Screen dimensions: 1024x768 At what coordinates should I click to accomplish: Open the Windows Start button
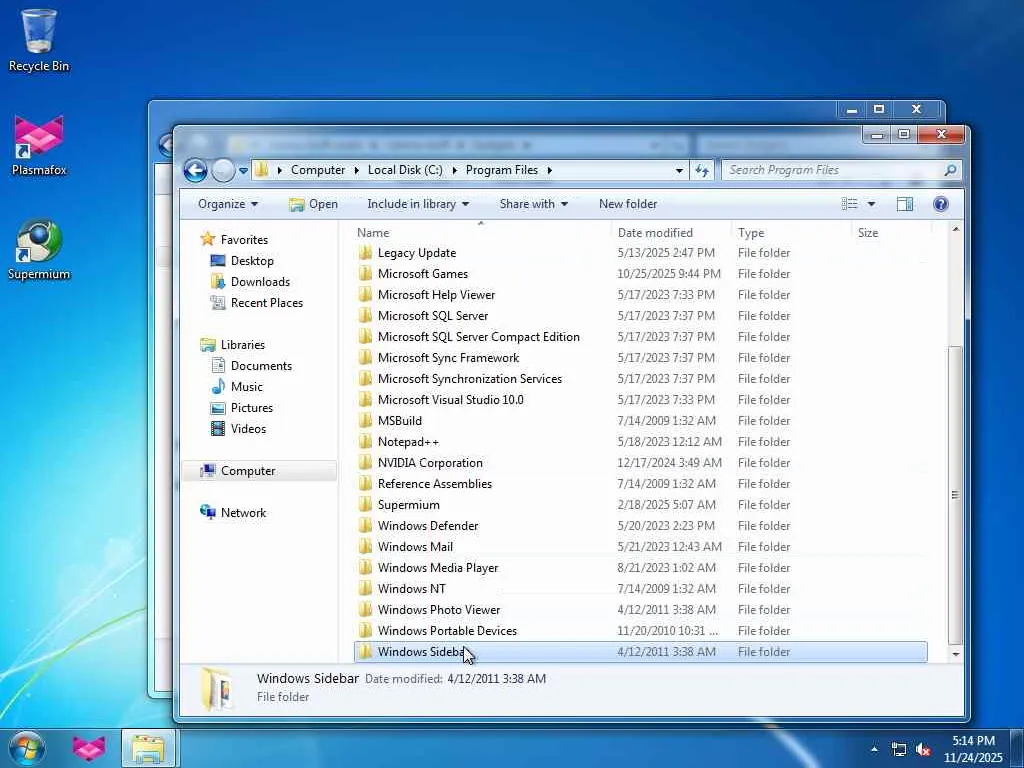pyautogui.click(x=27, y=748)
